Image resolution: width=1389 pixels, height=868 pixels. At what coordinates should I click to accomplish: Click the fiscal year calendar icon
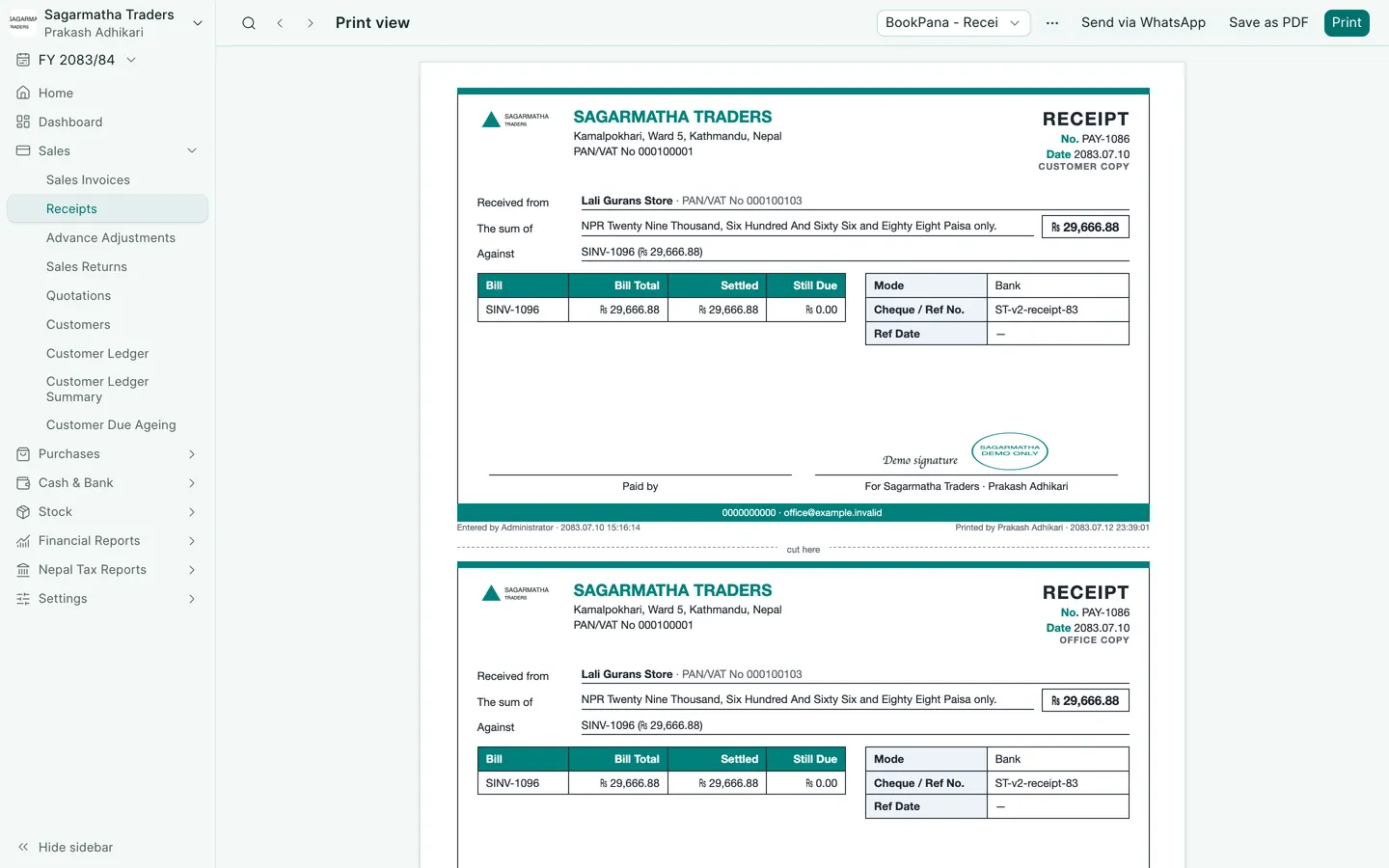coord(23,60)
